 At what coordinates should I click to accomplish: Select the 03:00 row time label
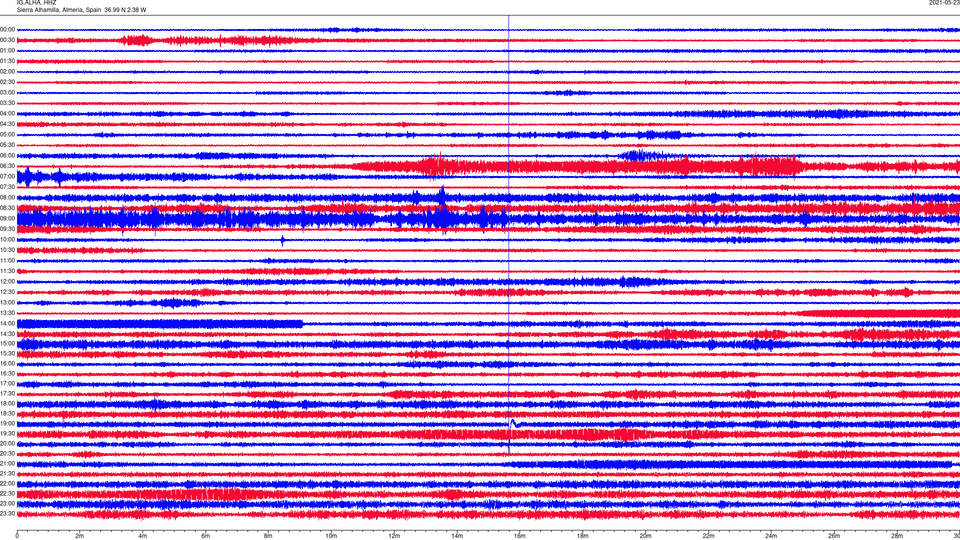coord(7,92)
